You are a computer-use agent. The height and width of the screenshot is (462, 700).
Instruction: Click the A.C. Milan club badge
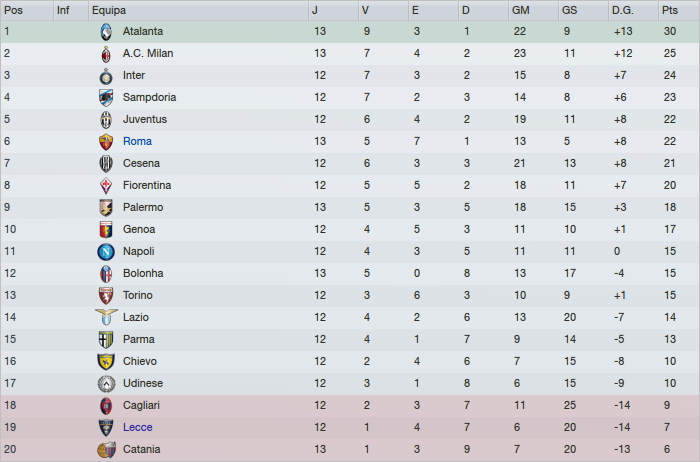pyautogui.click(x=106, y=53)
